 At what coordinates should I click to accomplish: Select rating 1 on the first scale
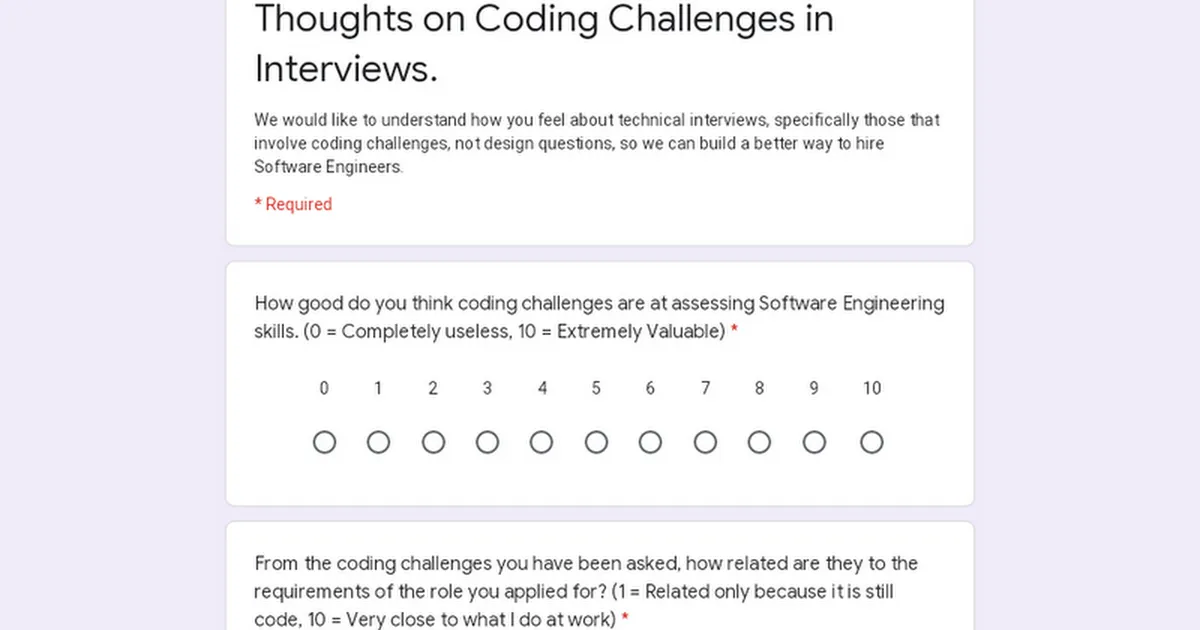click(378, 442)
